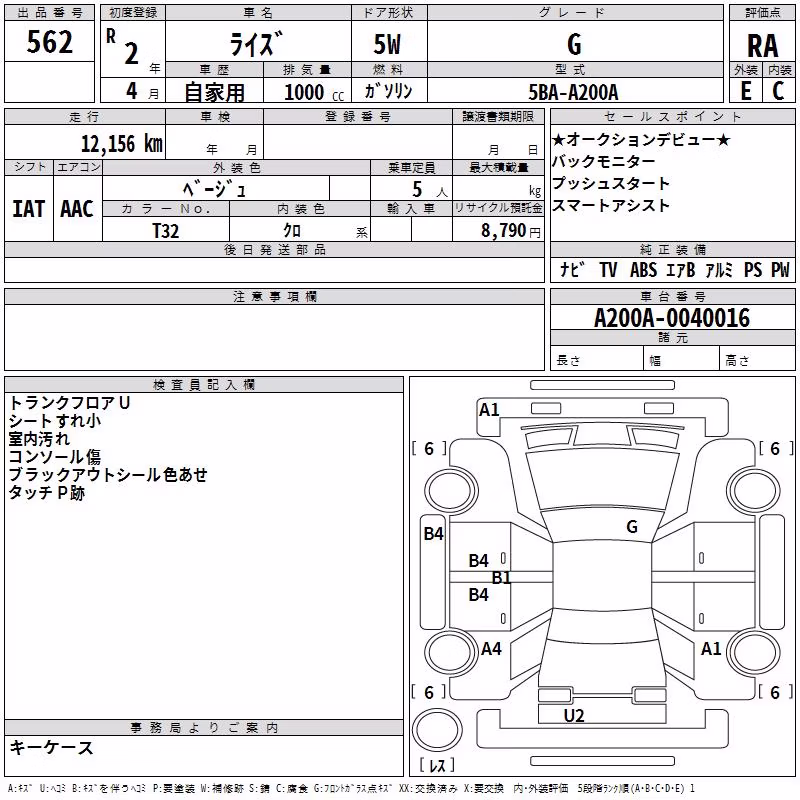Click grade value G

[x=574, y=44]
